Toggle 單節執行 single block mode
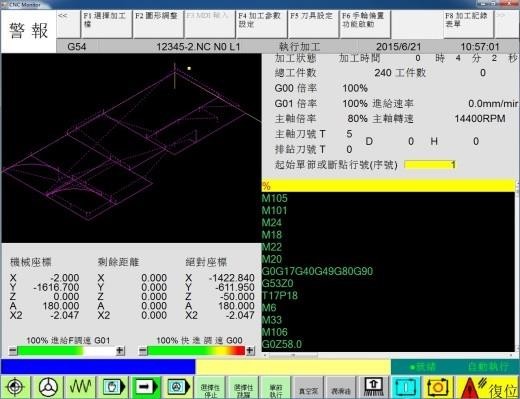The width and height of the screenshot is (520, 399). point(275,387)
